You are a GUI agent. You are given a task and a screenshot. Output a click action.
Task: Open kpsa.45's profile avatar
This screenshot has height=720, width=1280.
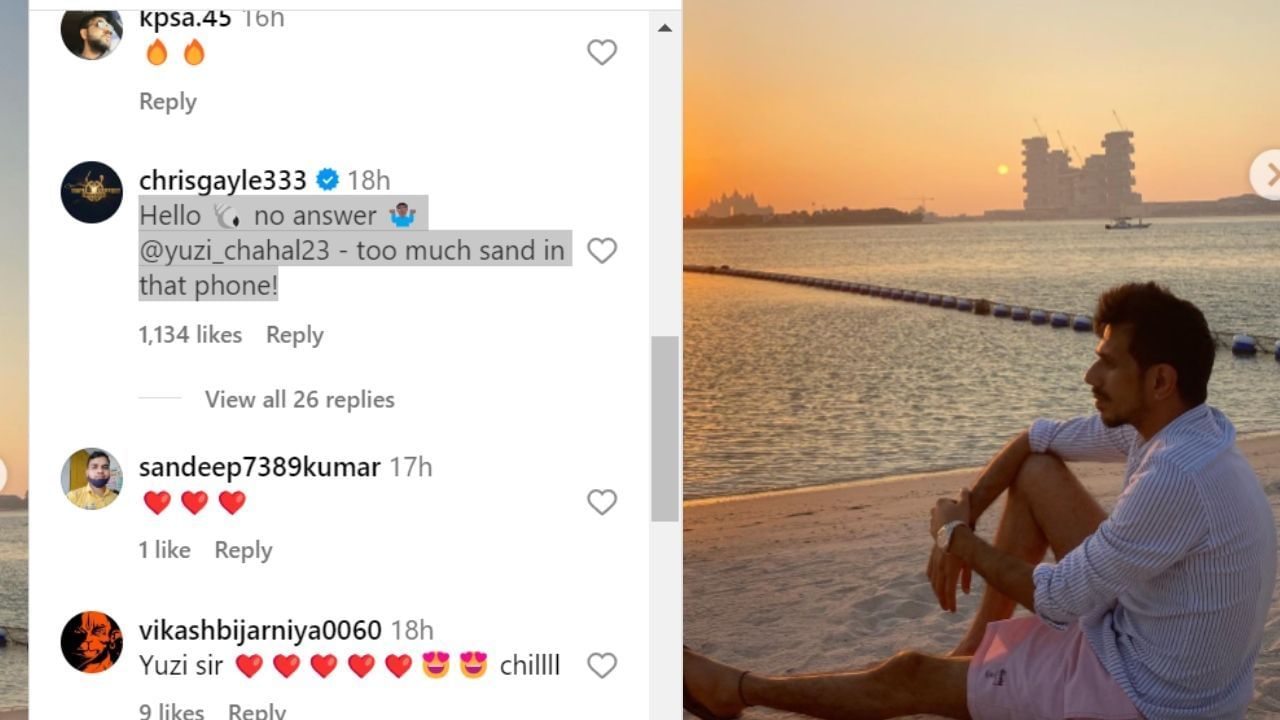[x=92, y=32]
